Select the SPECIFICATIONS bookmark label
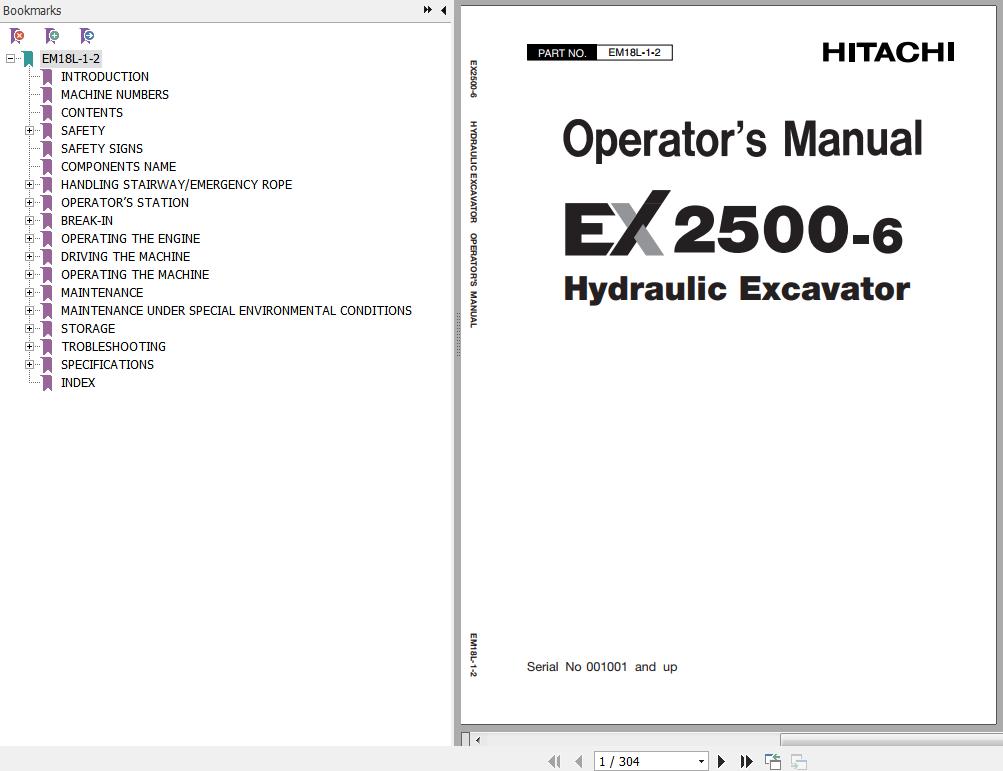This screenshot has height=771, width=1003. click(107, 364)
